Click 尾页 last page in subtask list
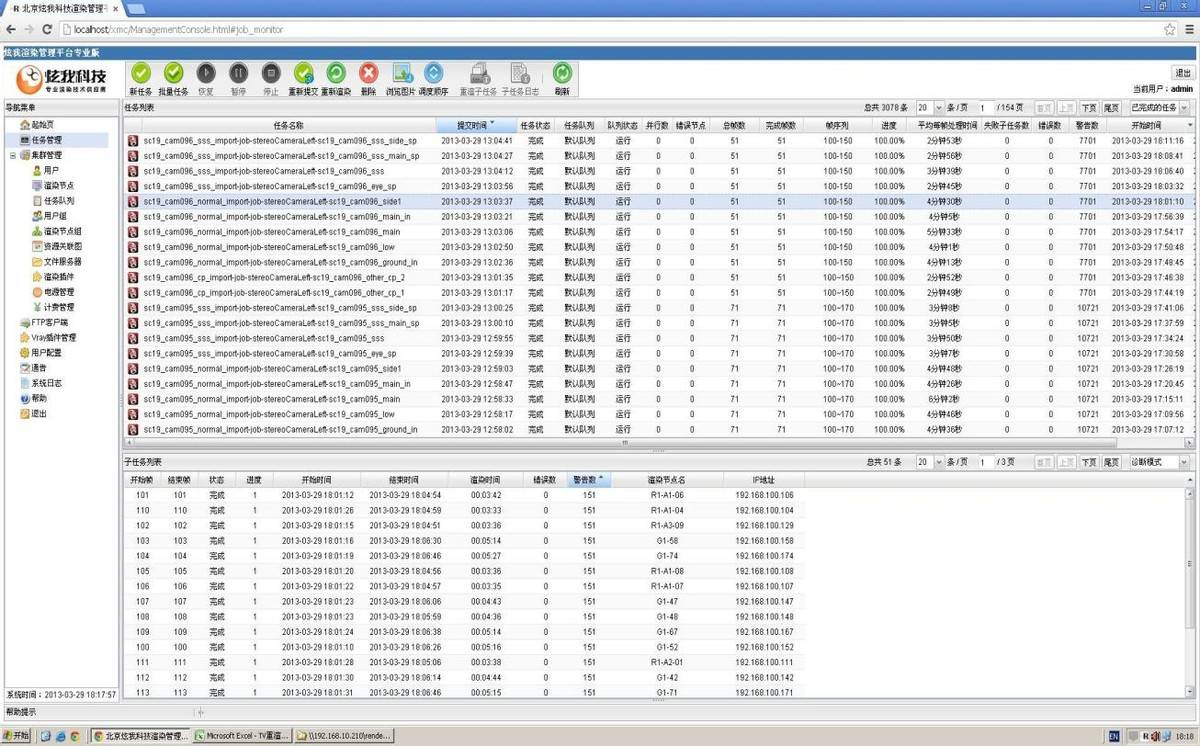1200x746 pixels. [1111, 463]
